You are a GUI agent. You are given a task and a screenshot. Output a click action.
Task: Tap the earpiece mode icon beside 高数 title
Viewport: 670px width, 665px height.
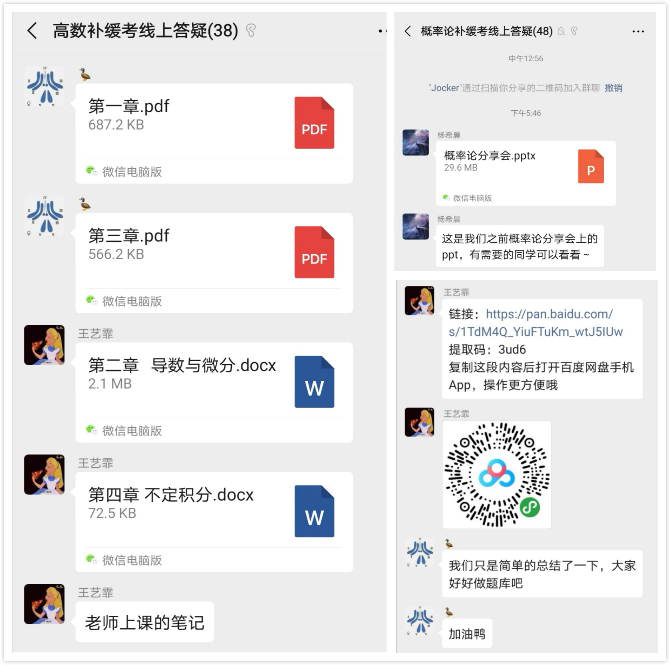251,31
